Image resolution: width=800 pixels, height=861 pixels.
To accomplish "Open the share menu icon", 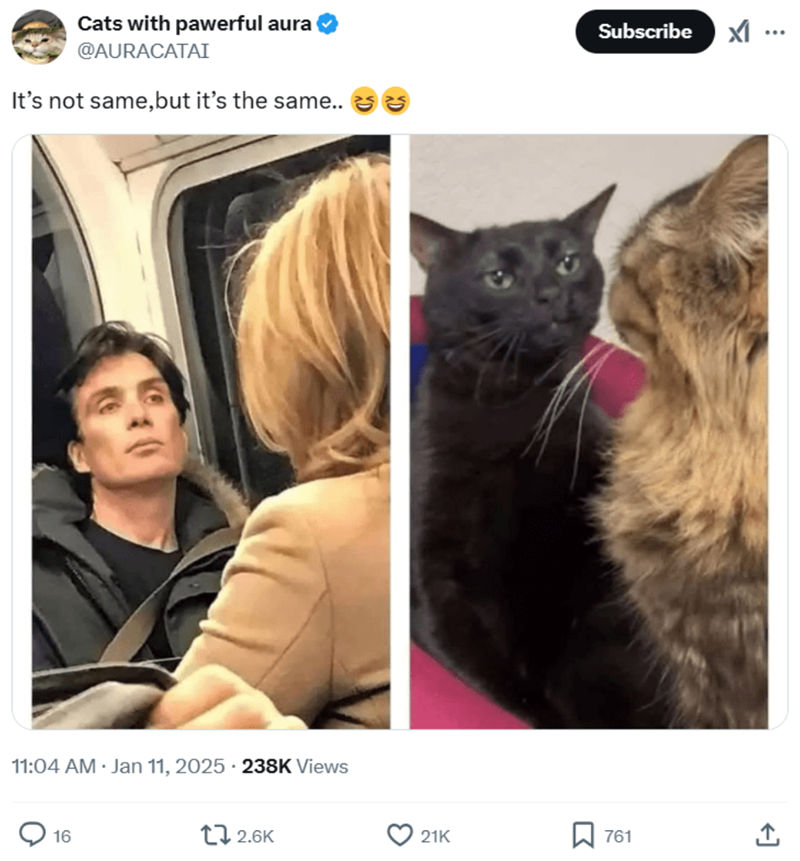I will [x=767, y=834].
